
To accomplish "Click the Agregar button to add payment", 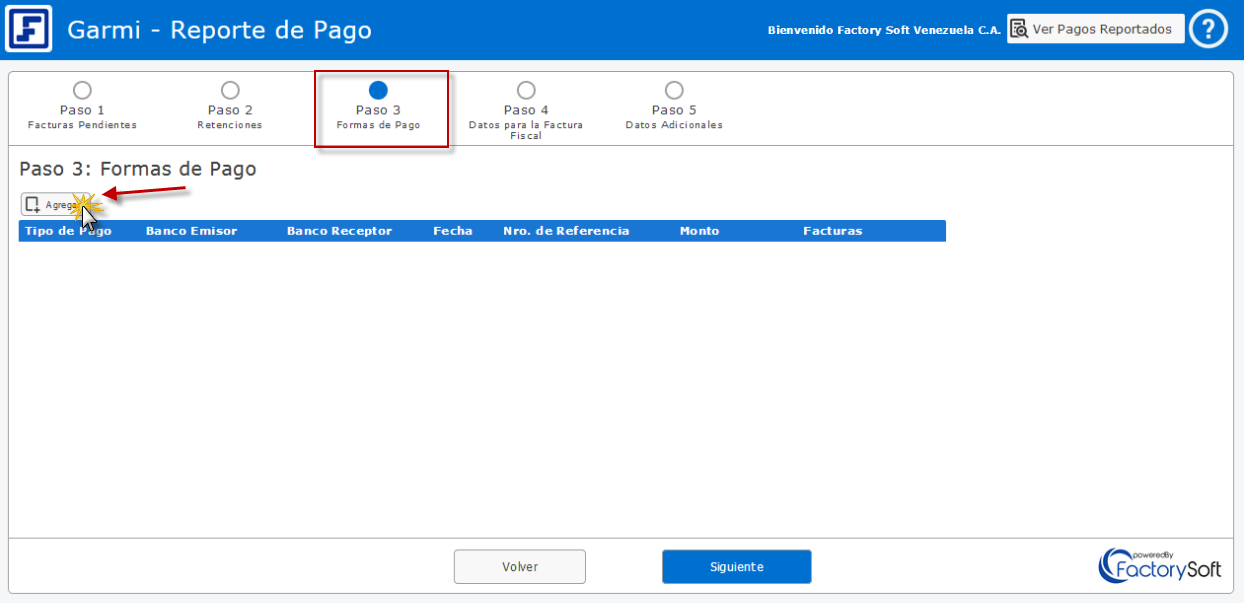I will click(52, 204).
